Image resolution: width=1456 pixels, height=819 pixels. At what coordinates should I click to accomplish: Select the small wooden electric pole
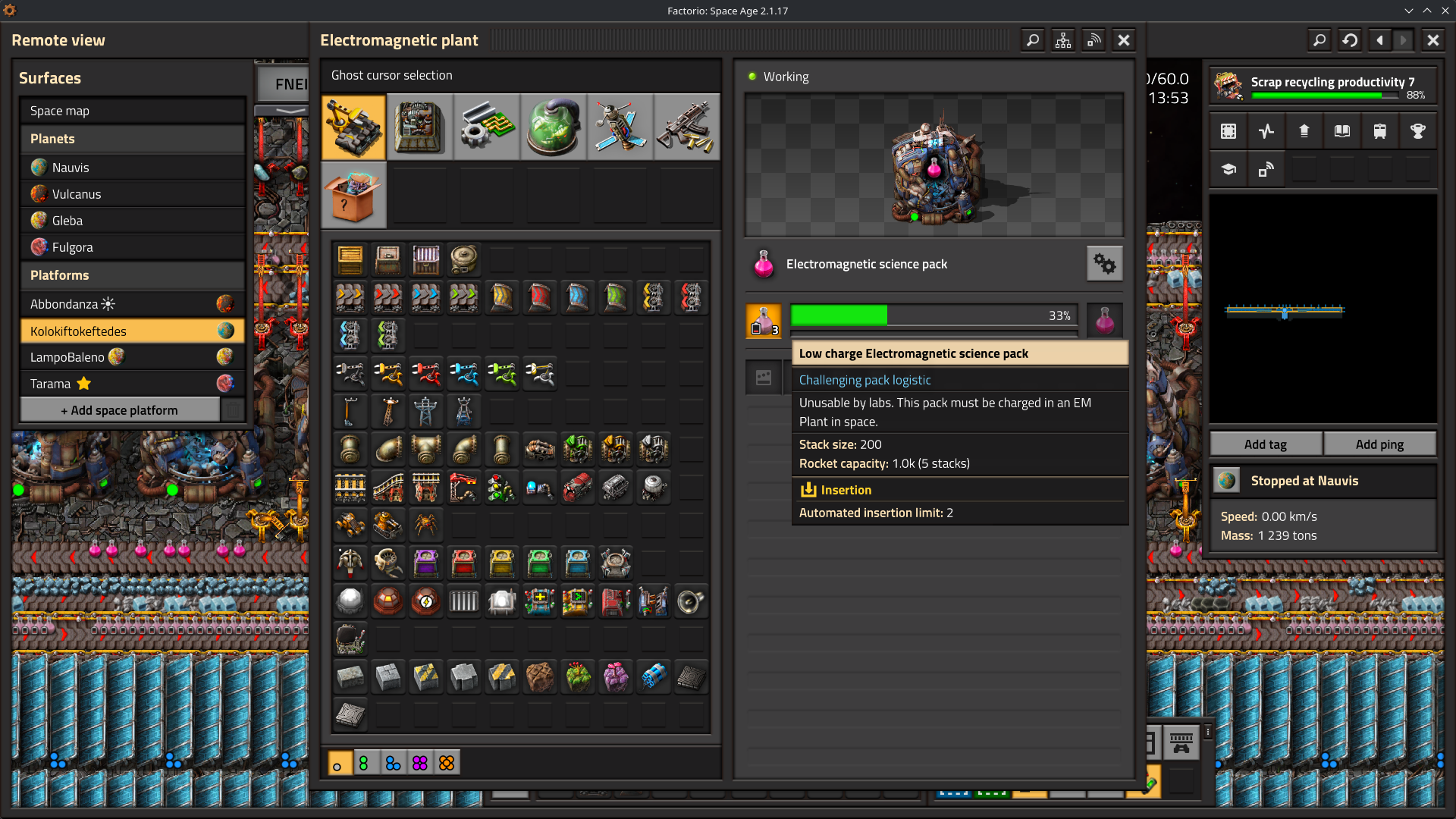click(x=350, y=411)
